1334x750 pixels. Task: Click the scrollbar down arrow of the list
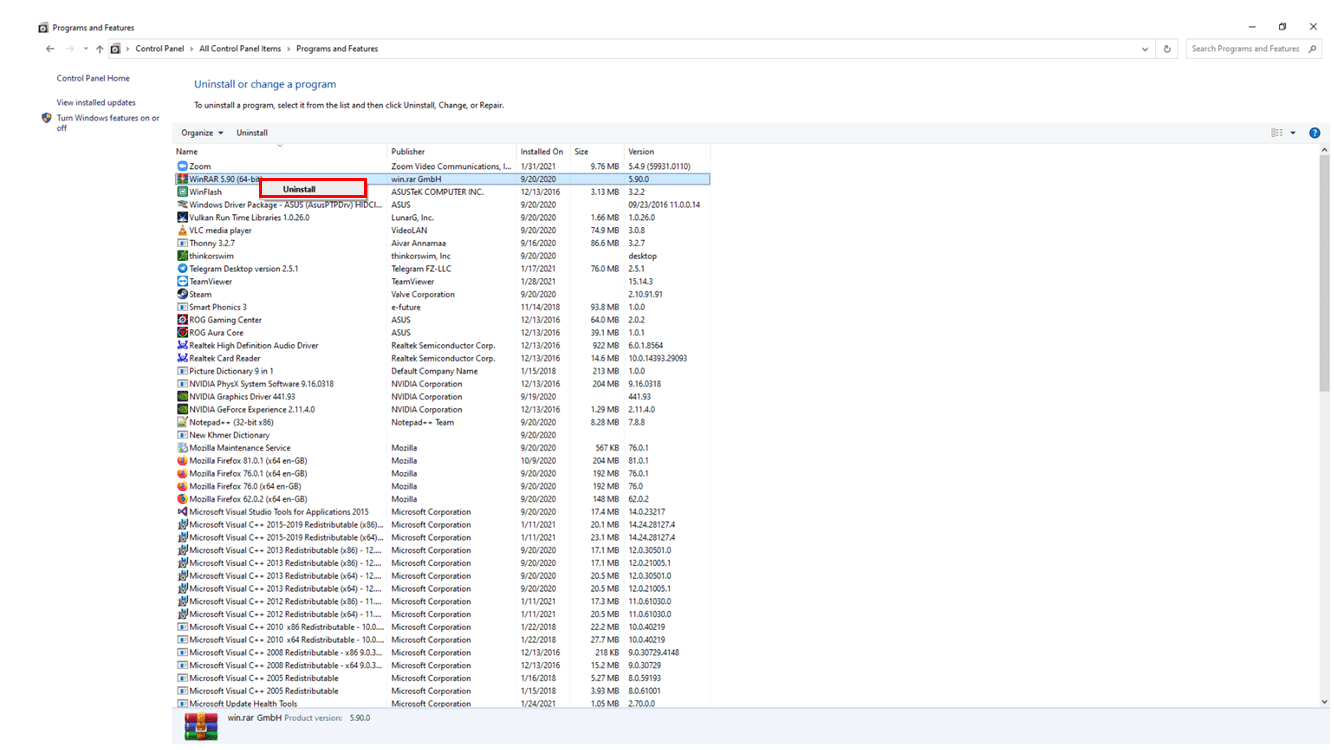pyautogui.click(x=1325, y=703)
